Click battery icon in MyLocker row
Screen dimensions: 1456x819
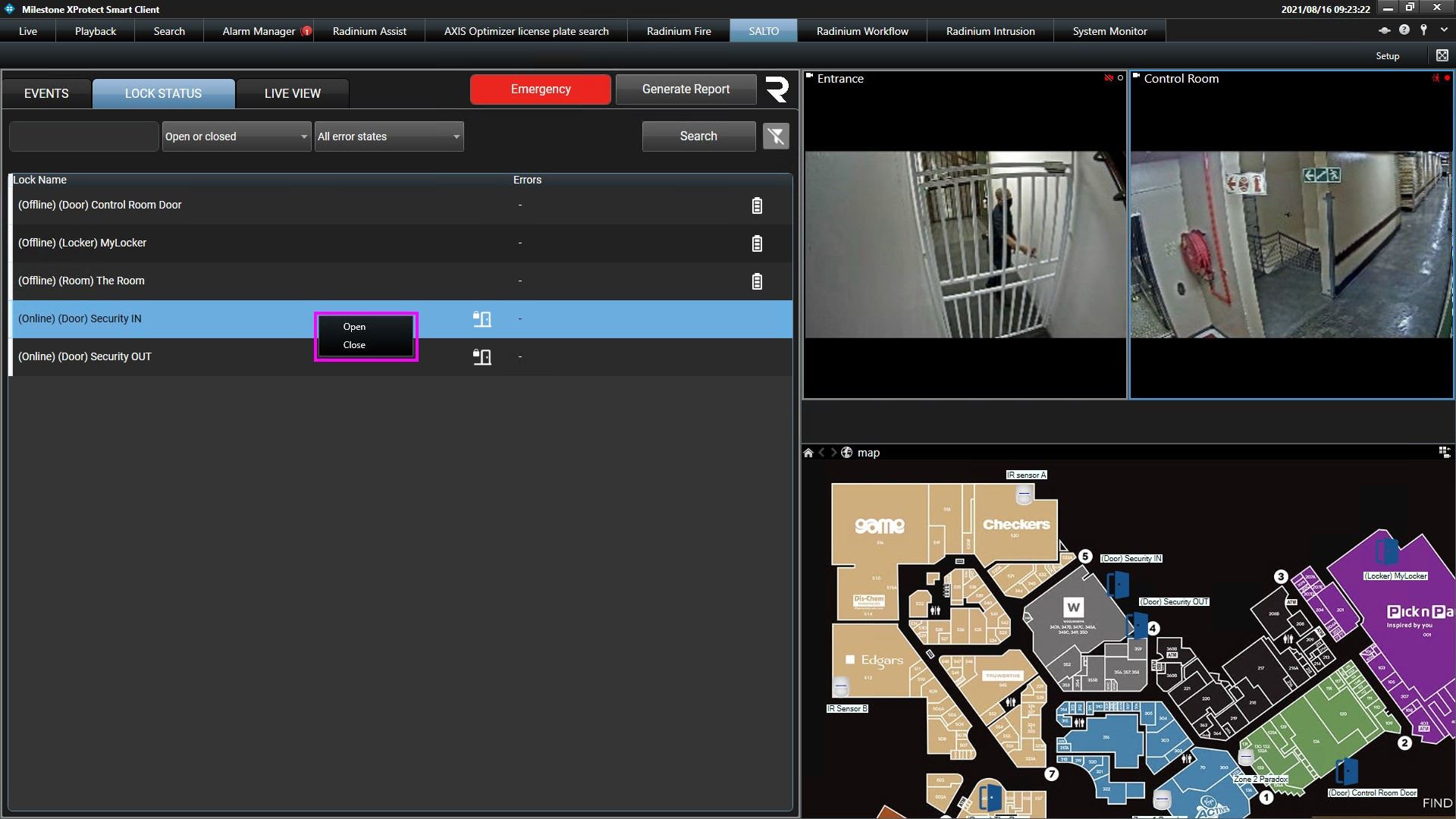pyautogui.click(x=757, y=243)
